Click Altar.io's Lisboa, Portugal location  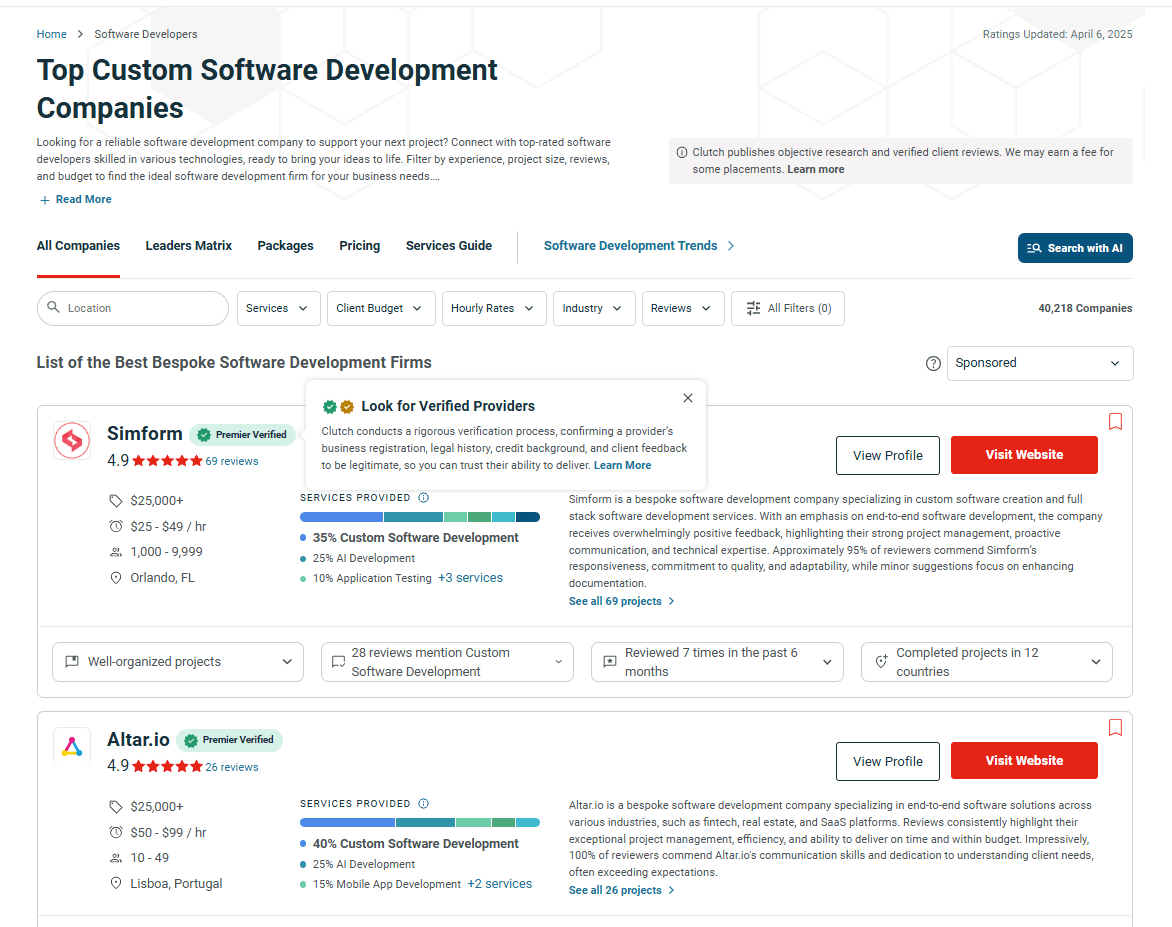(x=176, y=884)
